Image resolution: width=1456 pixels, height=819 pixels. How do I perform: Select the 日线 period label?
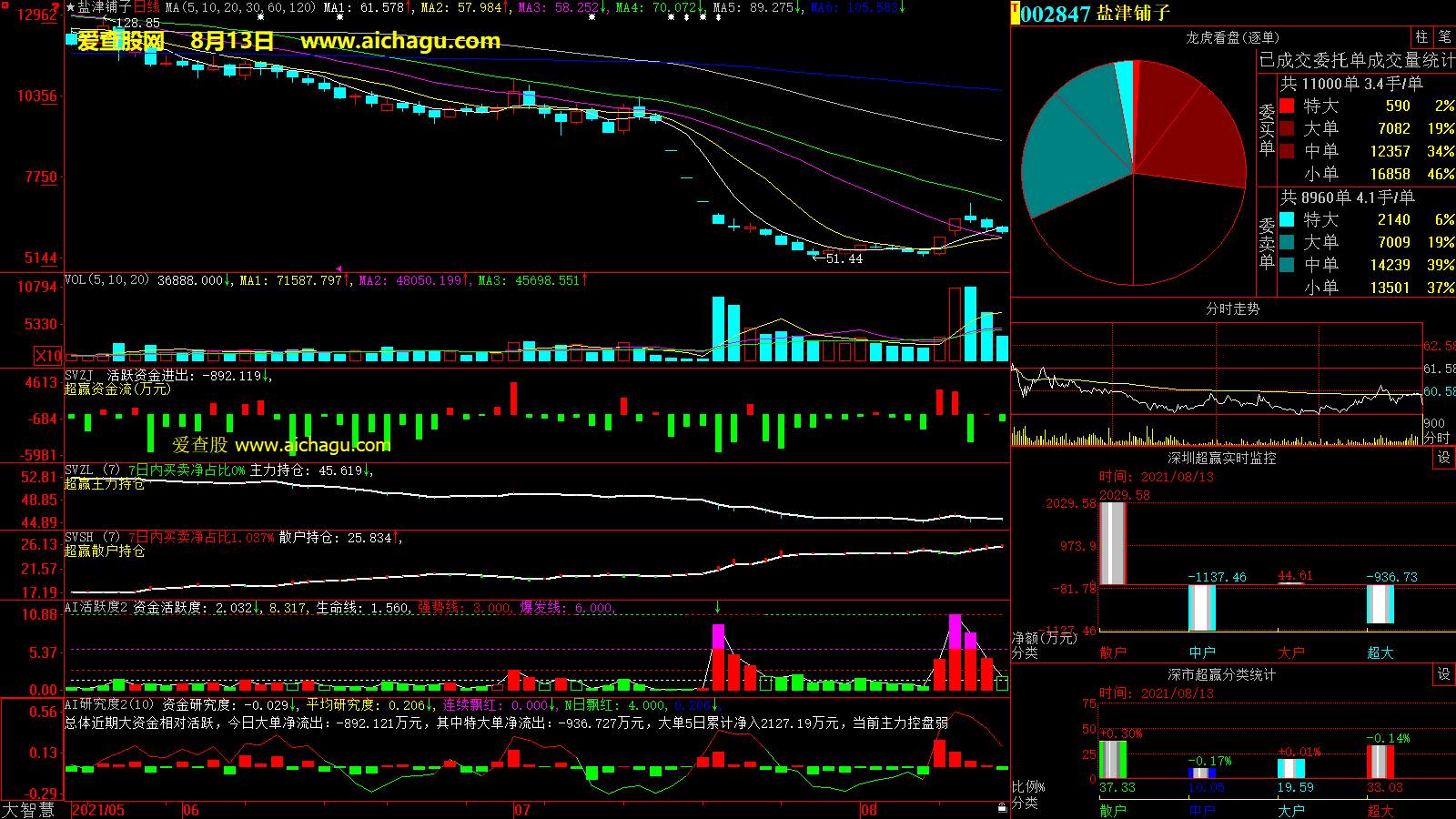point(147,7)
